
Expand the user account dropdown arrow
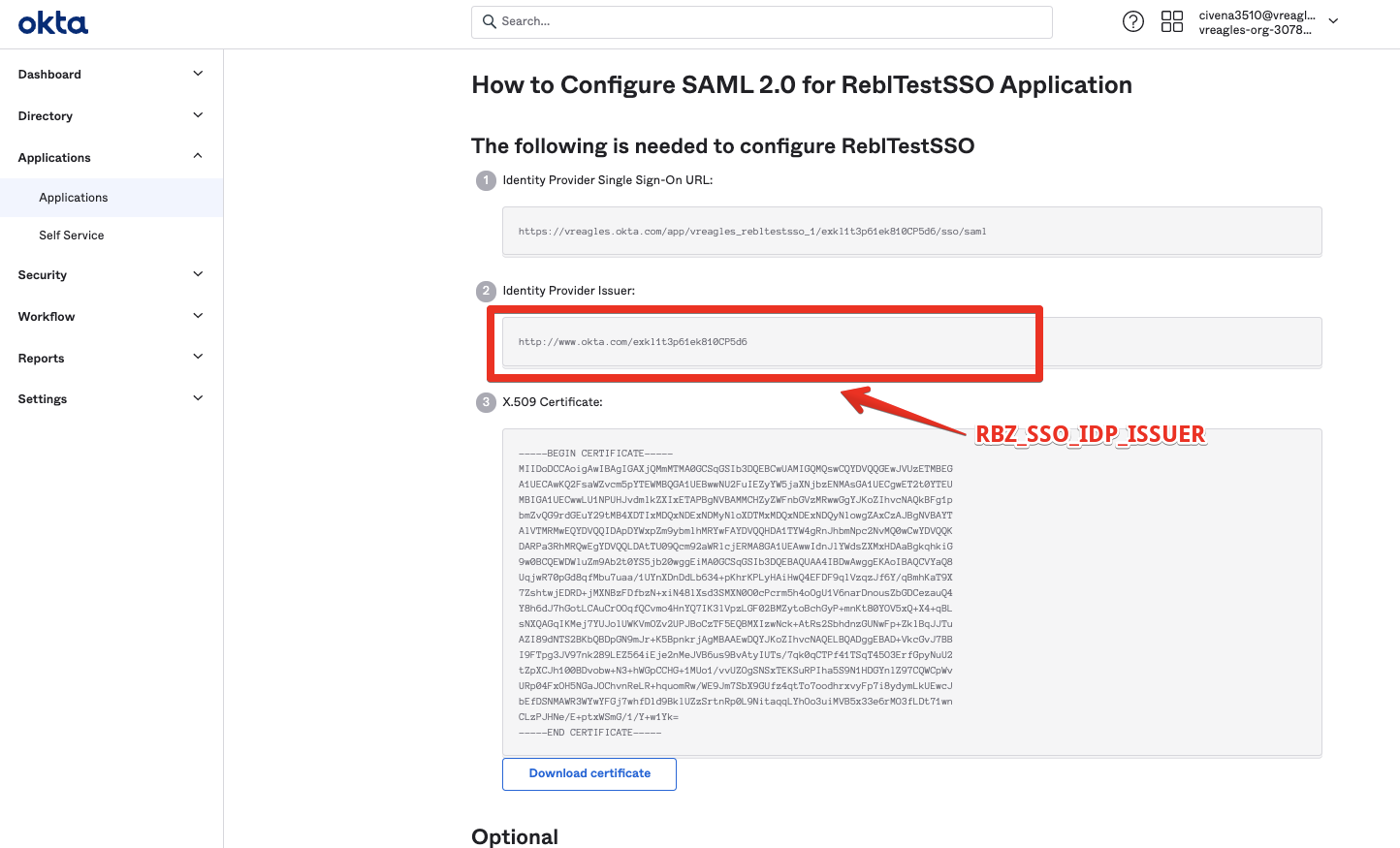[x=1333, y=21]
